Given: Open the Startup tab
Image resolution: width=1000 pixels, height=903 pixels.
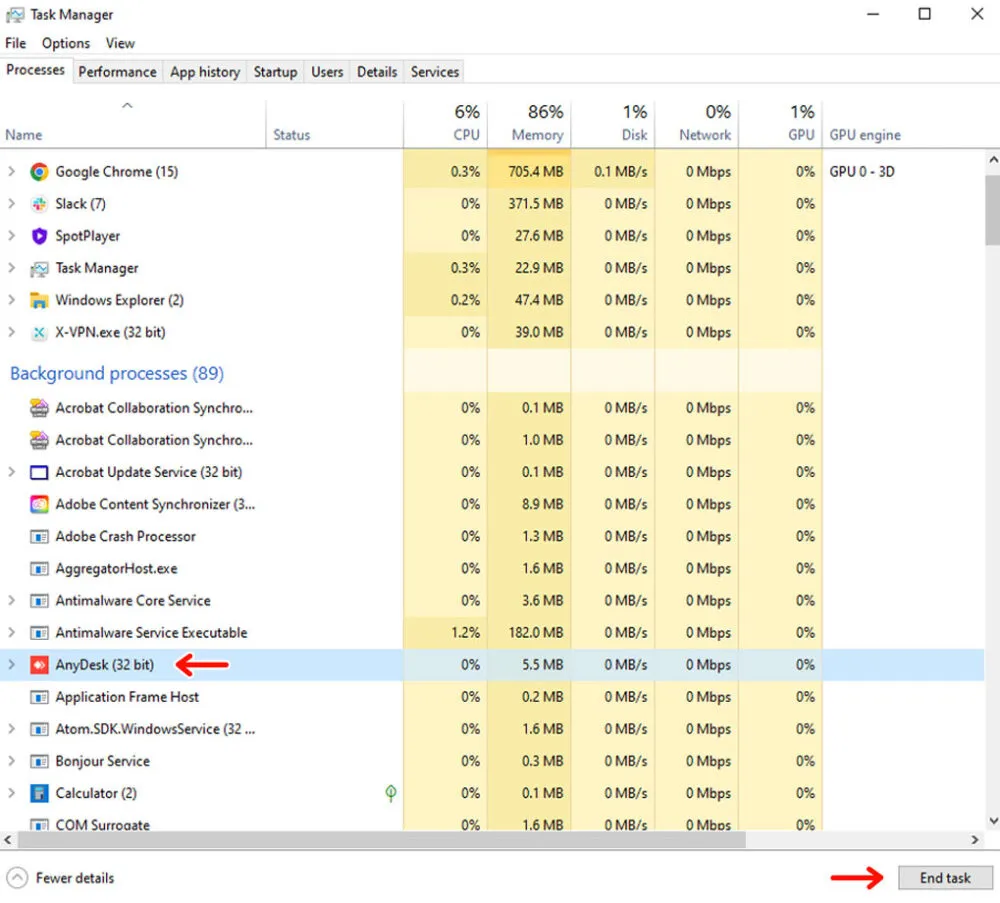Looking at the screenshot, I should point(275,72).
